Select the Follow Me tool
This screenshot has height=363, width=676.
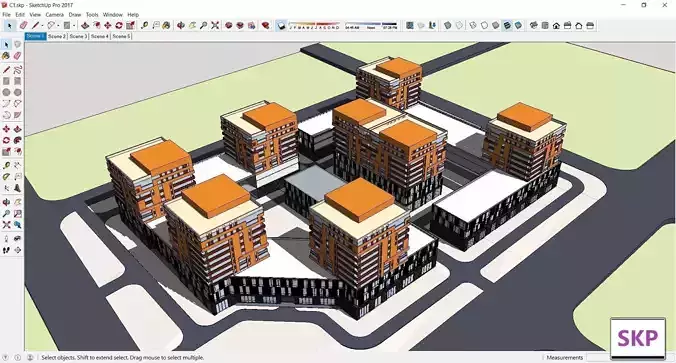click(x=18, y=140)
